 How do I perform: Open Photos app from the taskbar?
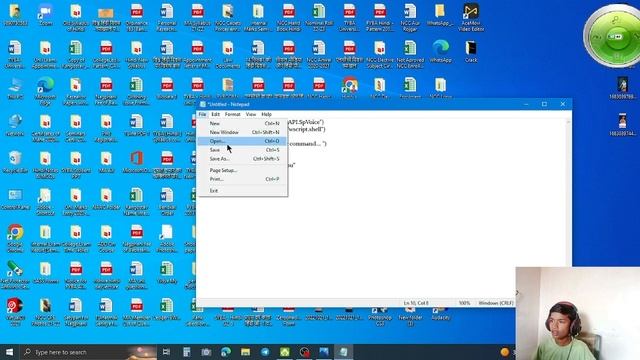click(324, 352)
